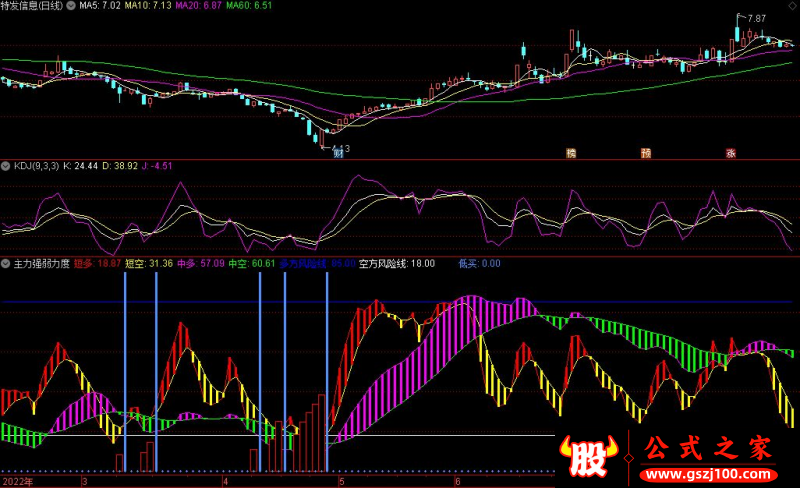
Task: Click the 预 event marker icon
Action: tap(646, 153)
